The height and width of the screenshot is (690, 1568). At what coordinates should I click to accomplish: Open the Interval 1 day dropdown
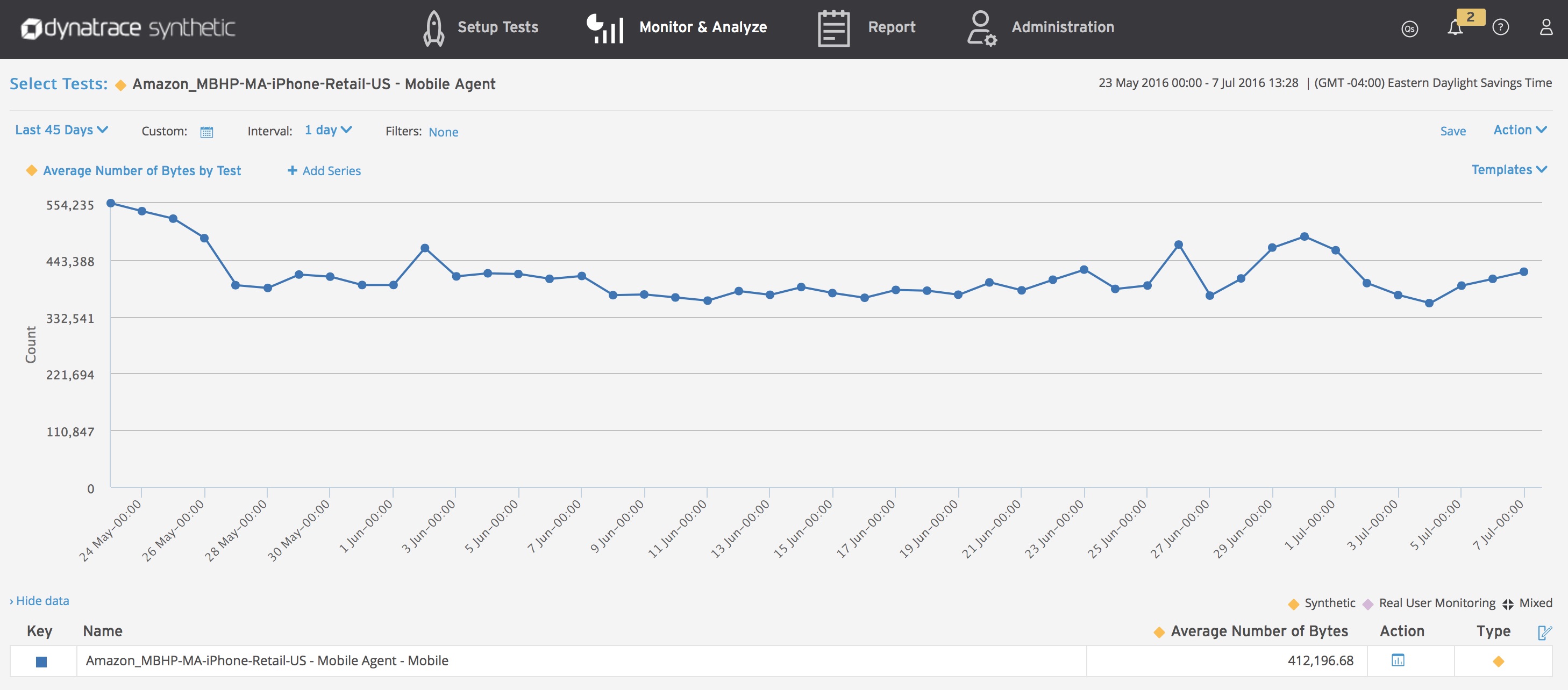(x=328, y=130)
